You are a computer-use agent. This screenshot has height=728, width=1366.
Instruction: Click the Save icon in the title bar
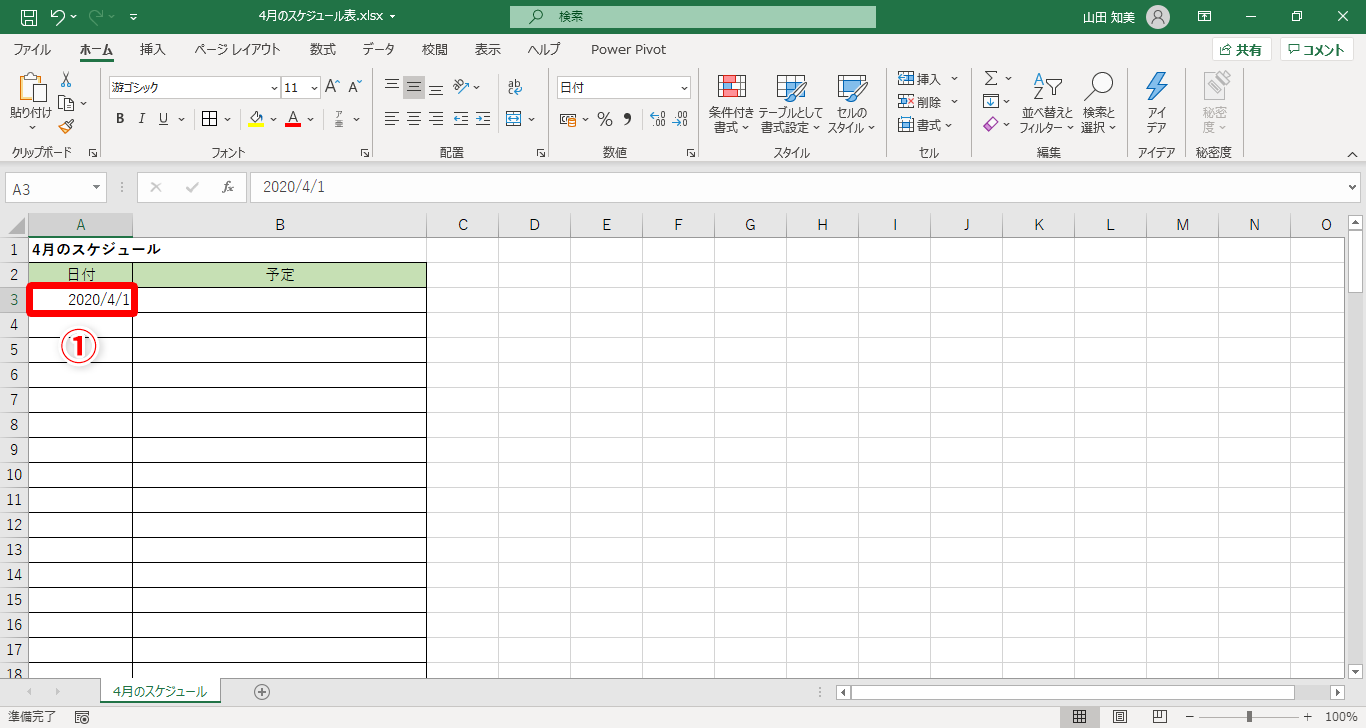[x=29, y=17]
